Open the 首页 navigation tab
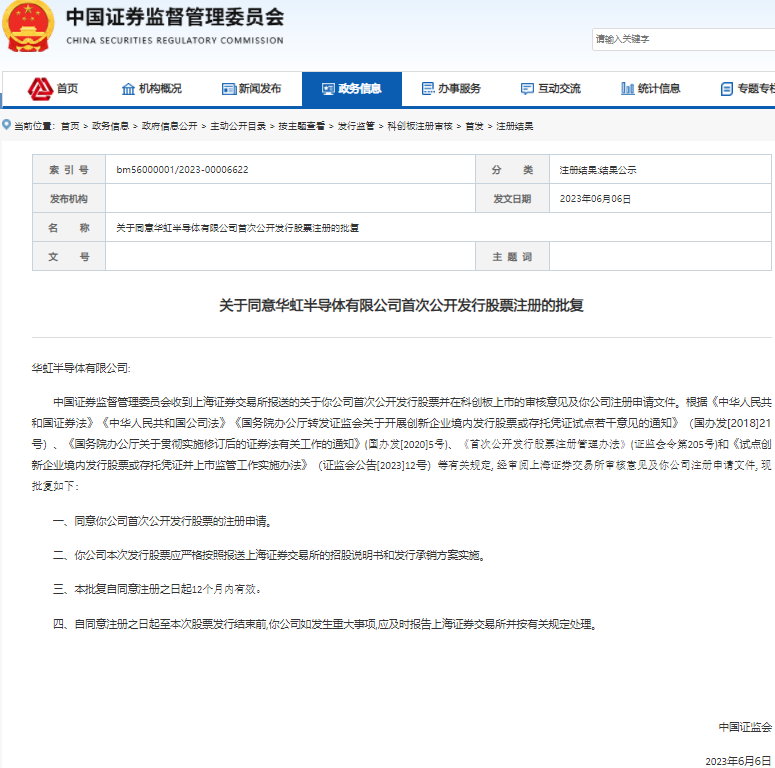This screenshot has height=768, width=775. (53, 89)
